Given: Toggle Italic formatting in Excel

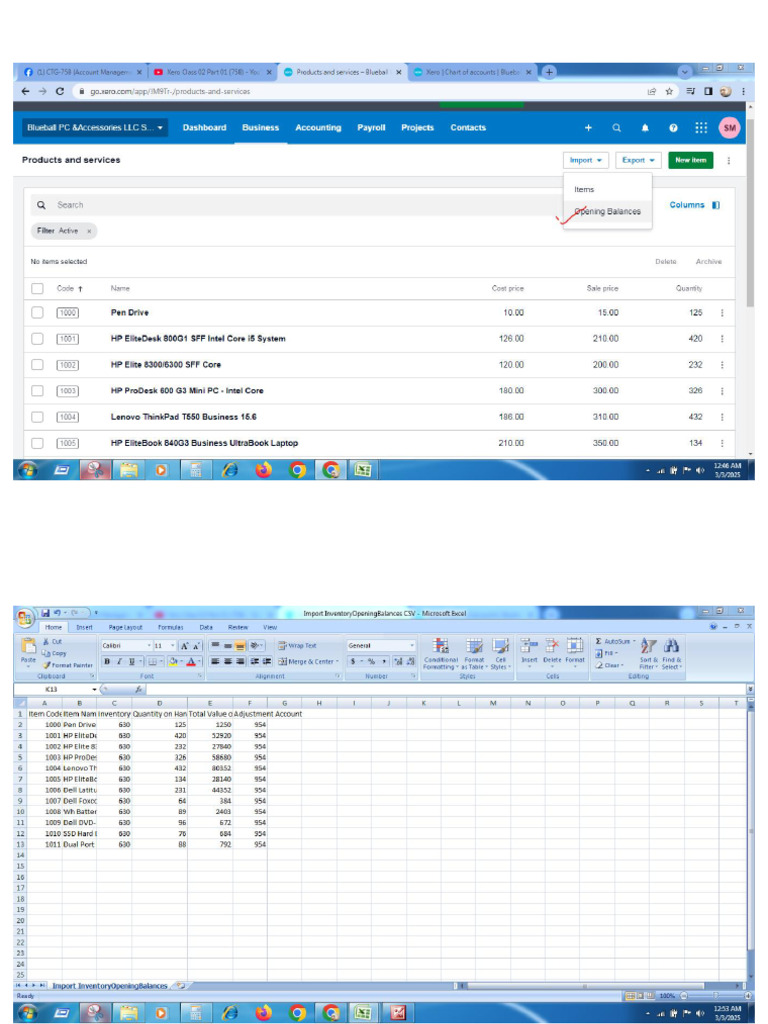Looking at the screenshot, I should [x=120, y=662].
